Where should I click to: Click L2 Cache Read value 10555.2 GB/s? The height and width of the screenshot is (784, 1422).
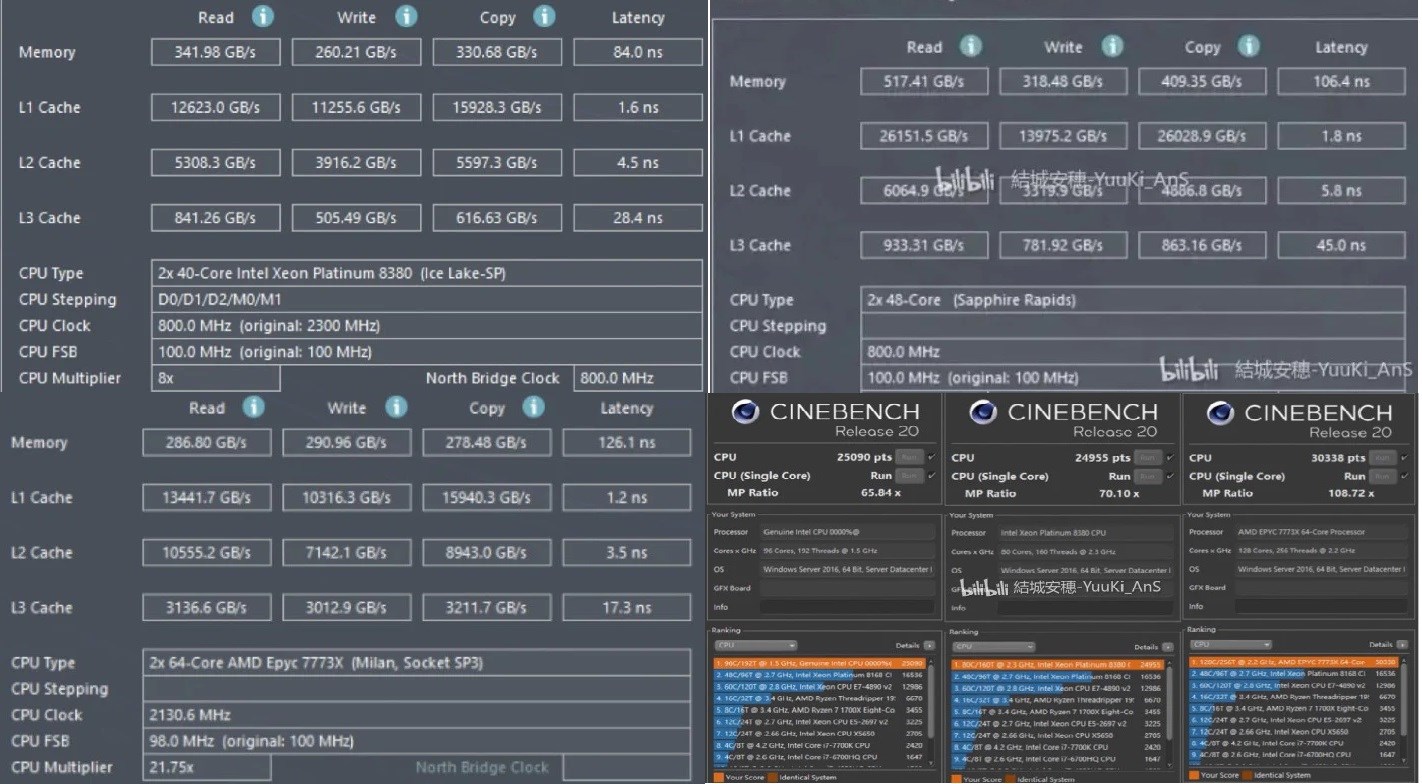206,552
